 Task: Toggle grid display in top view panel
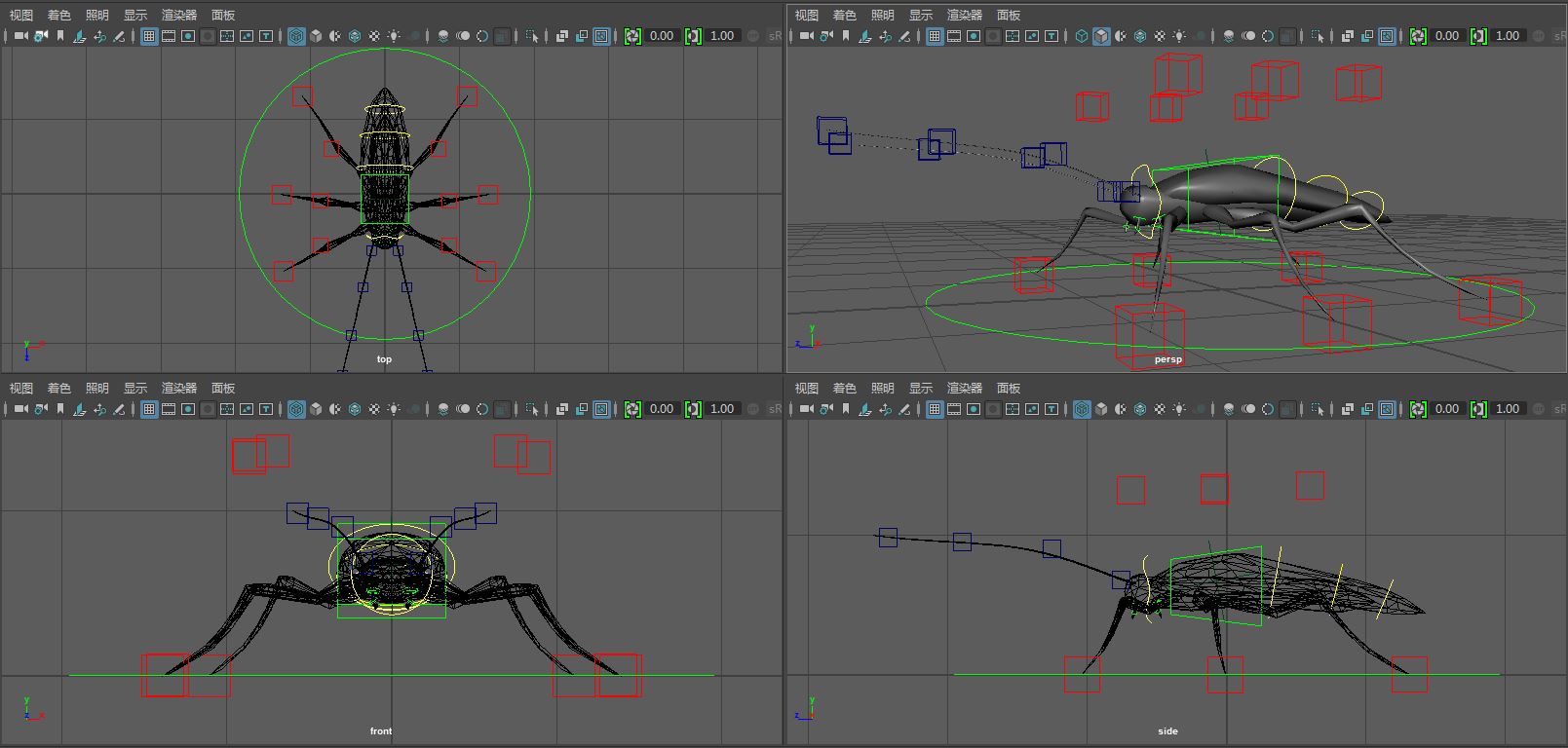pos(149,36)
